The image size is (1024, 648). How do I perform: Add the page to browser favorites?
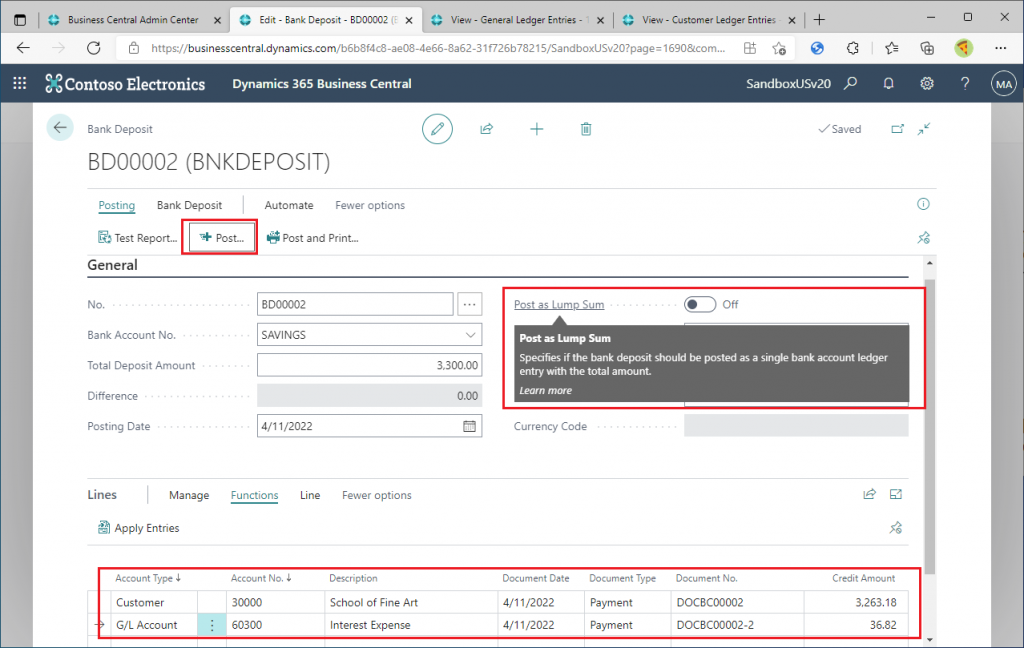point(778,48)
